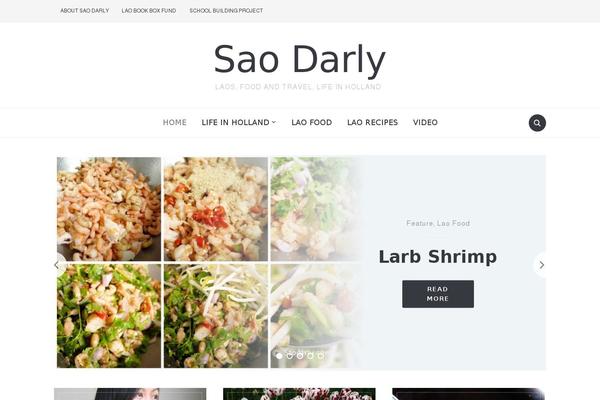
Task: Select the fifth slider dot
Action: click(x=321, y=356)
